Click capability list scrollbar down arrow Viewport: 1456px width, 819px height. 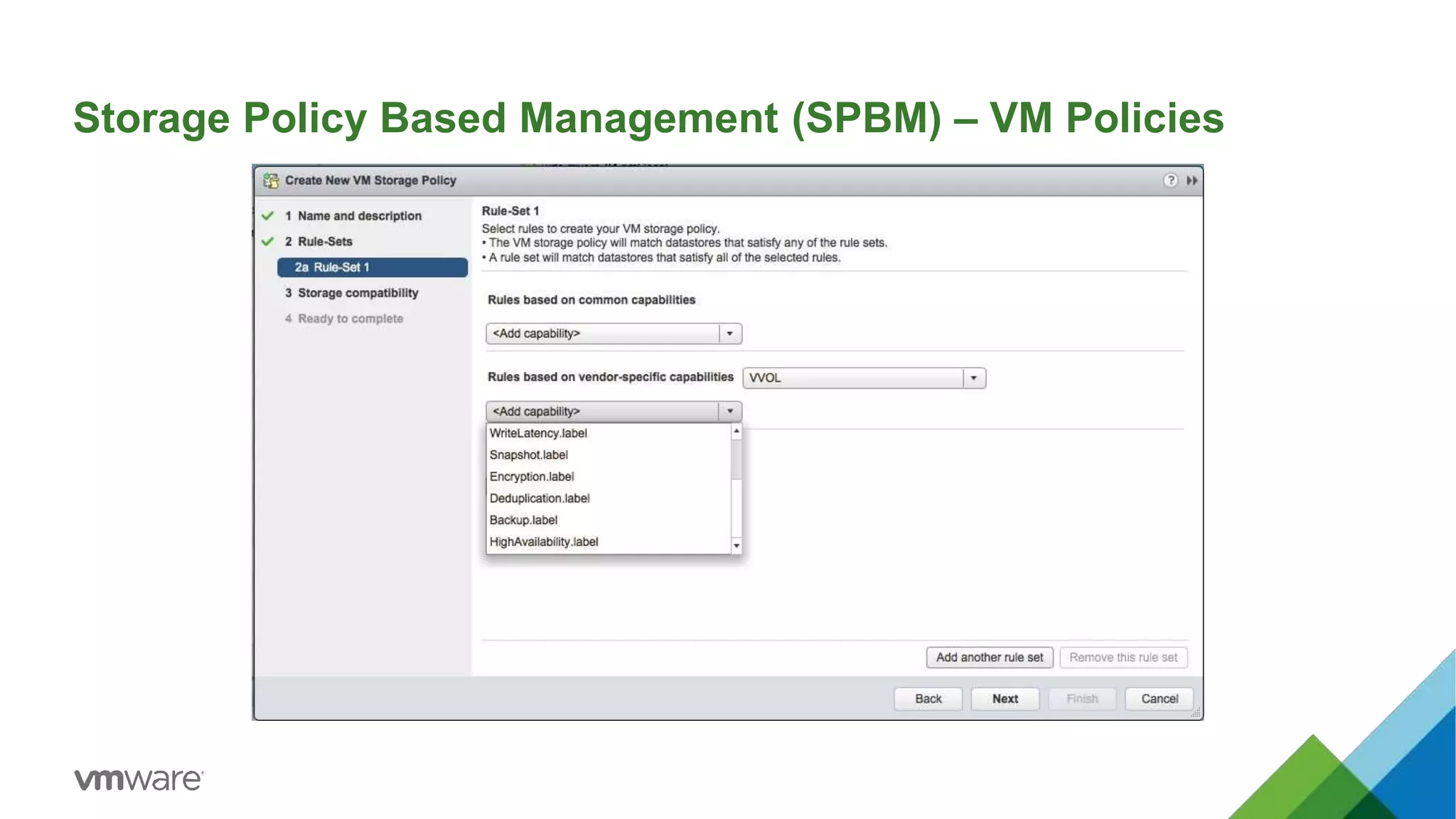[x=737, y=545]
